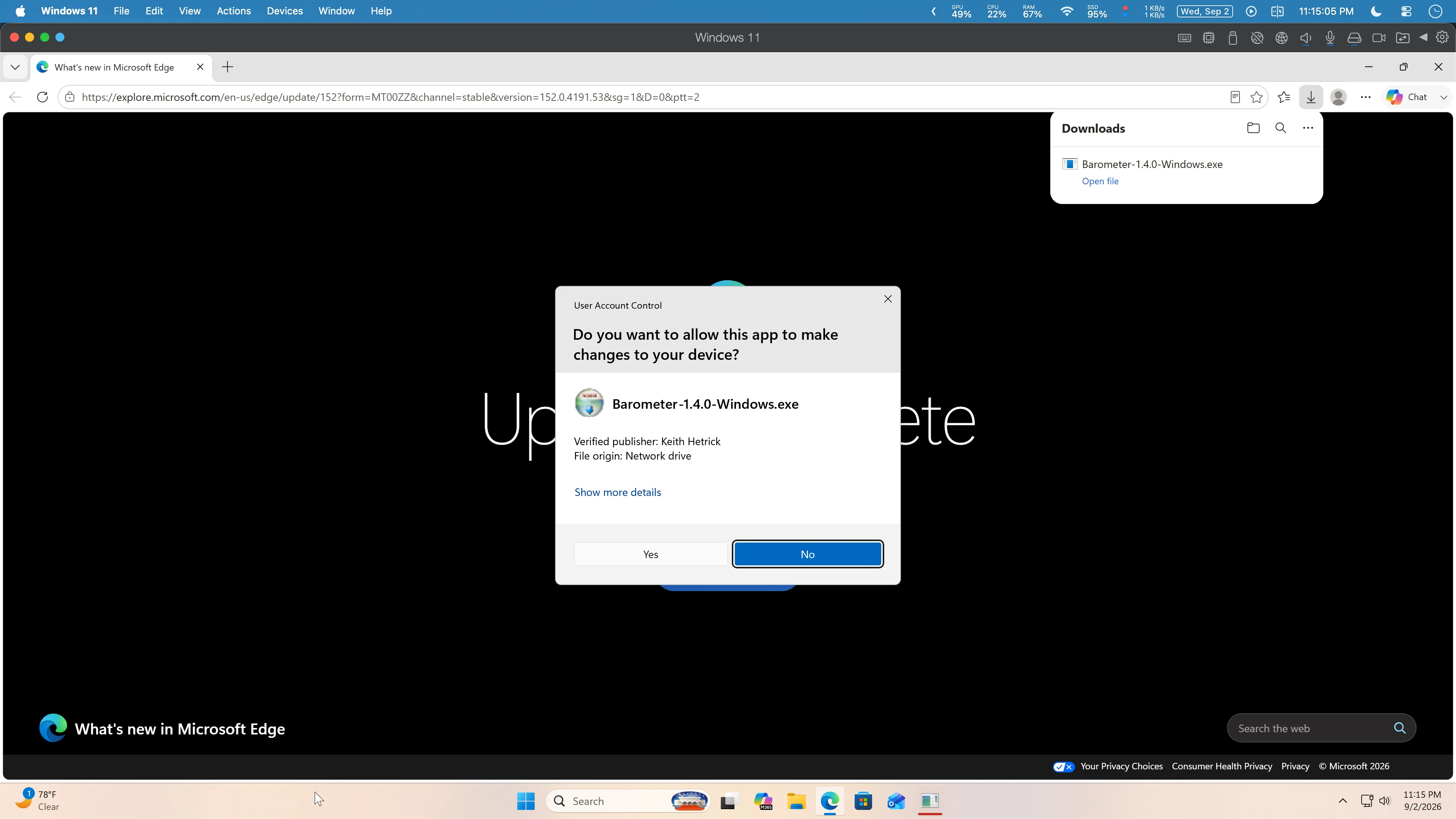The width and height of the screenshot is (1456, 819).
Task: Enter immersive reader view icon
Action: tap(1235, 97)
